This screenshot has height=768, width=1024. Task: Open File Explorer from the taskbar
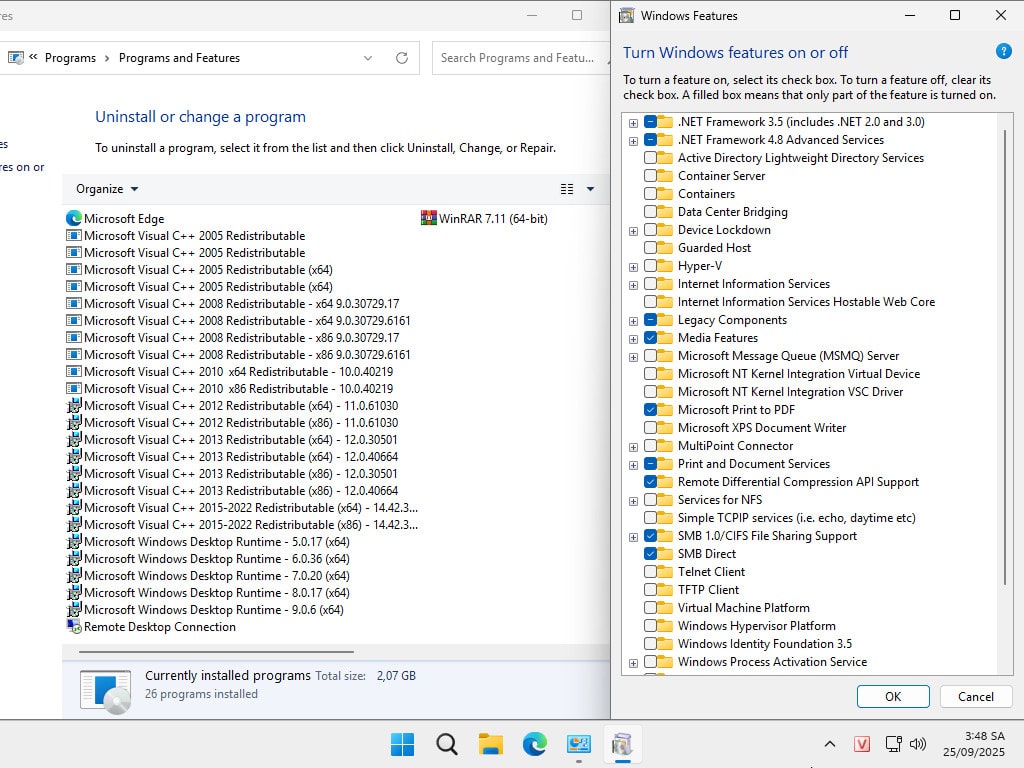tap(490, 744)
